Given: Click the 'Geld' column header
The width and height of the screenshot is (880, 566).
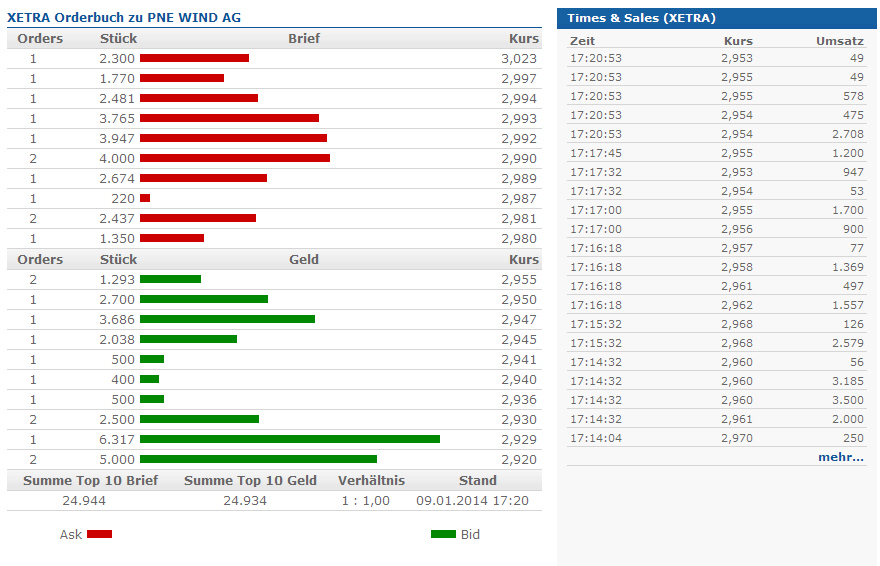Looking at the screenshot, I should [x=304, y=259].
